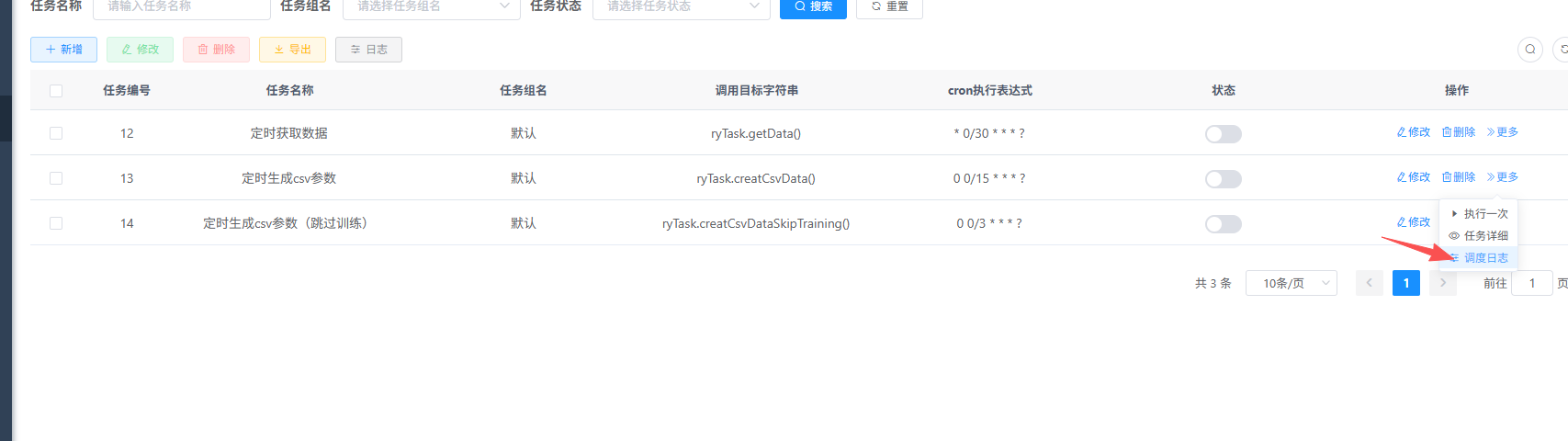Click the 重置 reset button
Viewport: 1568px width, 441px height.
click(x=889, y=7)
